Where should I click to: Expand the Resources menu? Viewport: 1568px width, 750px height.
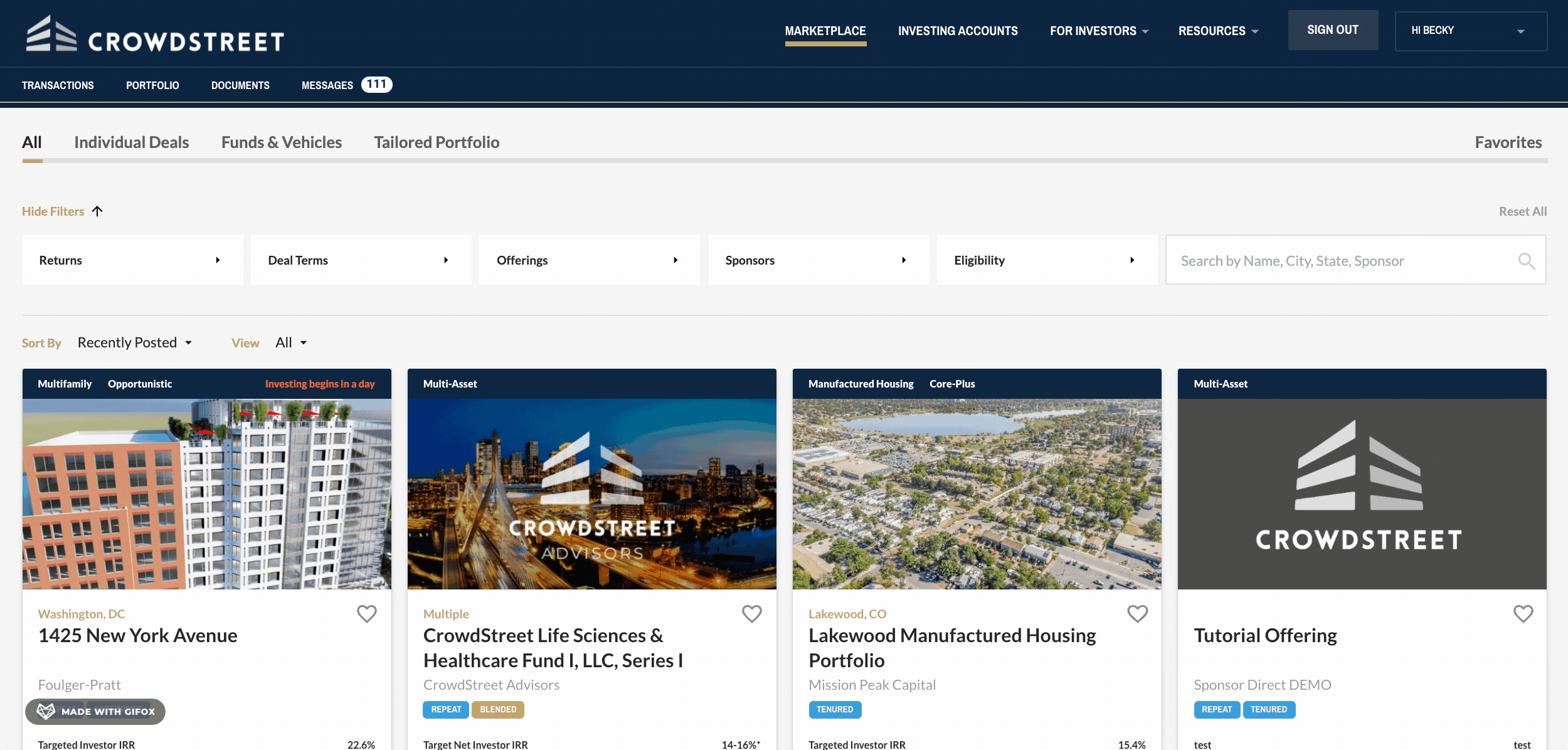click(1218, 31)
